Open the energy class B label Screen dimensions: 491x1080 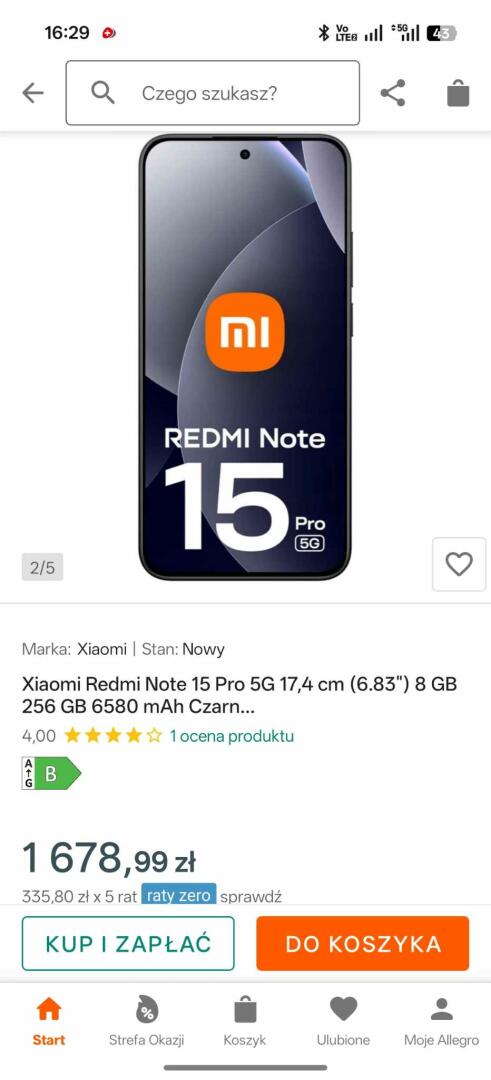pos(52,773)
